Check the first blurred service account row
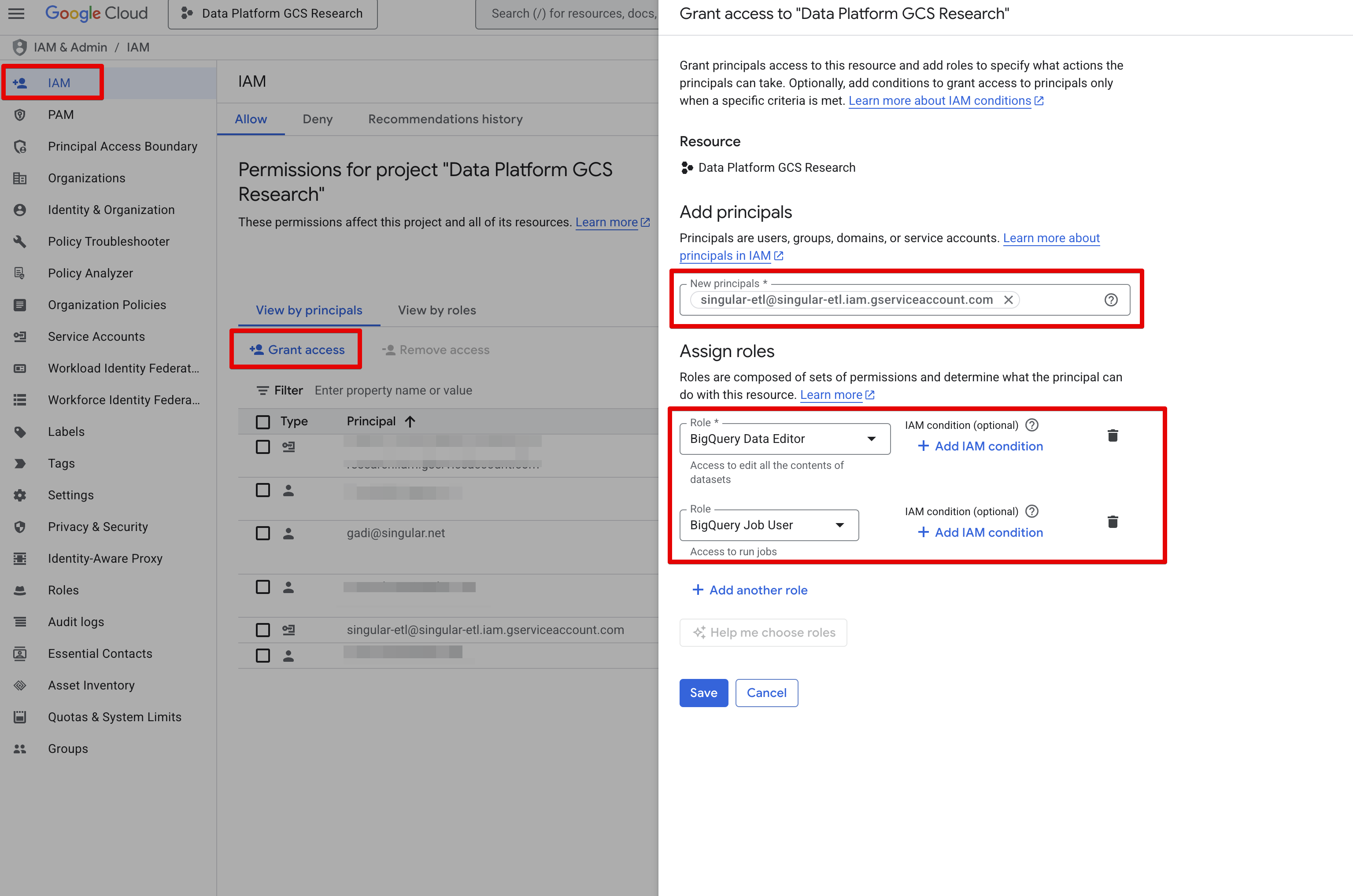This screenshot has height=896, width=1353. [263, 447]
